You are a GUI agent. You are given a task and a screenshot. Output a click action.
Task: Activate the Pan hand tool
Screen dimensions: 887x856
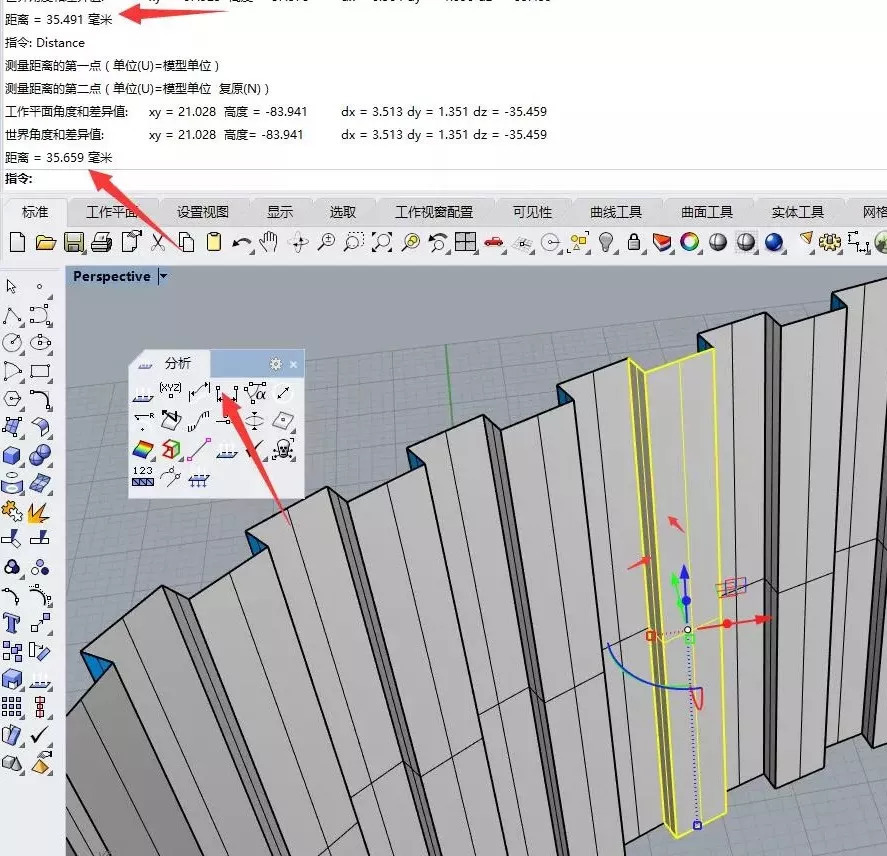[268, 242]
